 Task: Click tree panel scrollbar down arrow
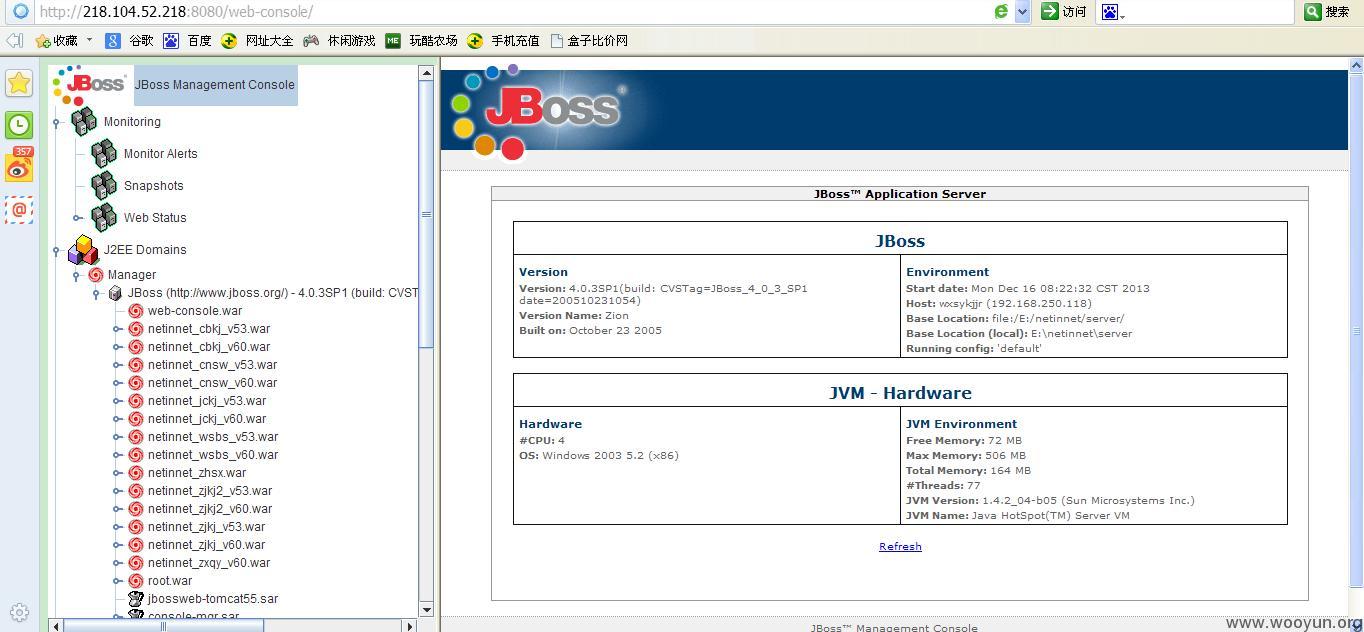click(427, 609)
